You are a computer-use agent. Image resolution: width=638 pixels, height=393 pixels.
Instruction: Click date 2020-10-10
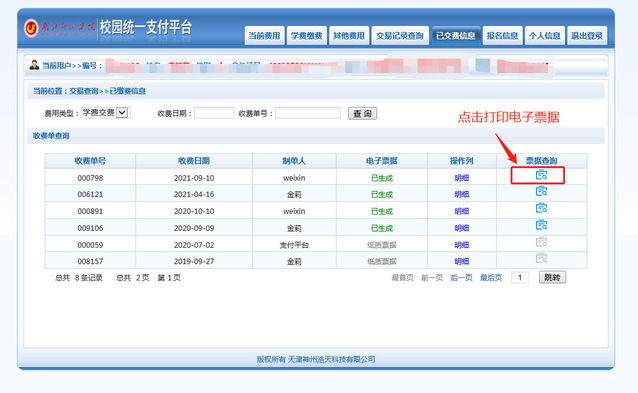click(x=194, y=211)
